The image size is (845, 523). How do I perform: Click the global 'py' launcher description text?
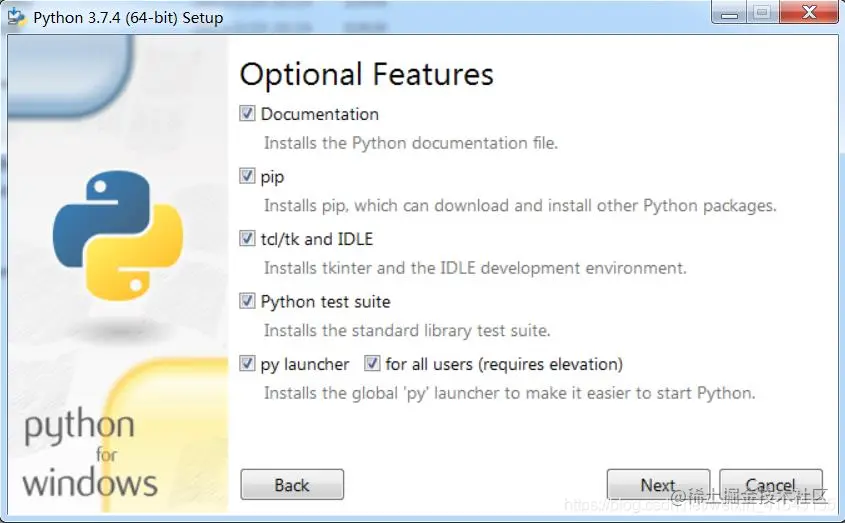(509, 393)
